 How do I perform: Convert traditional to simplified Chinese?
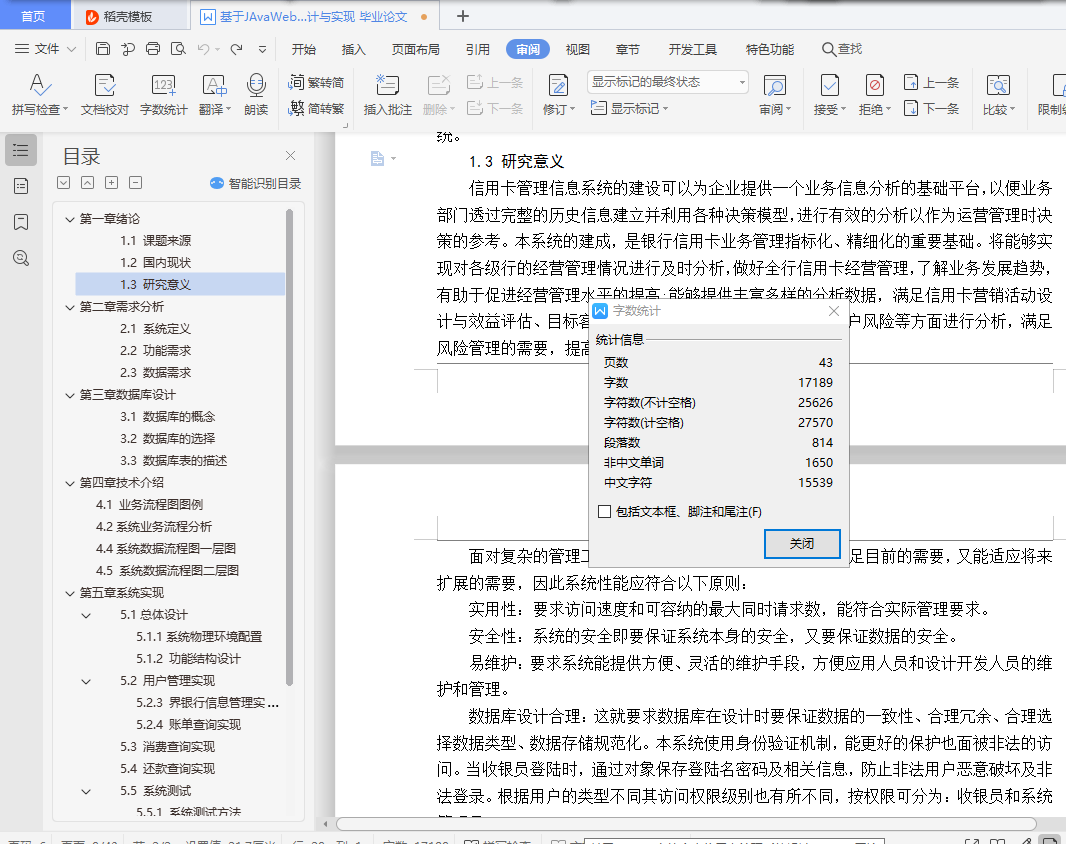tap(316, 82)
